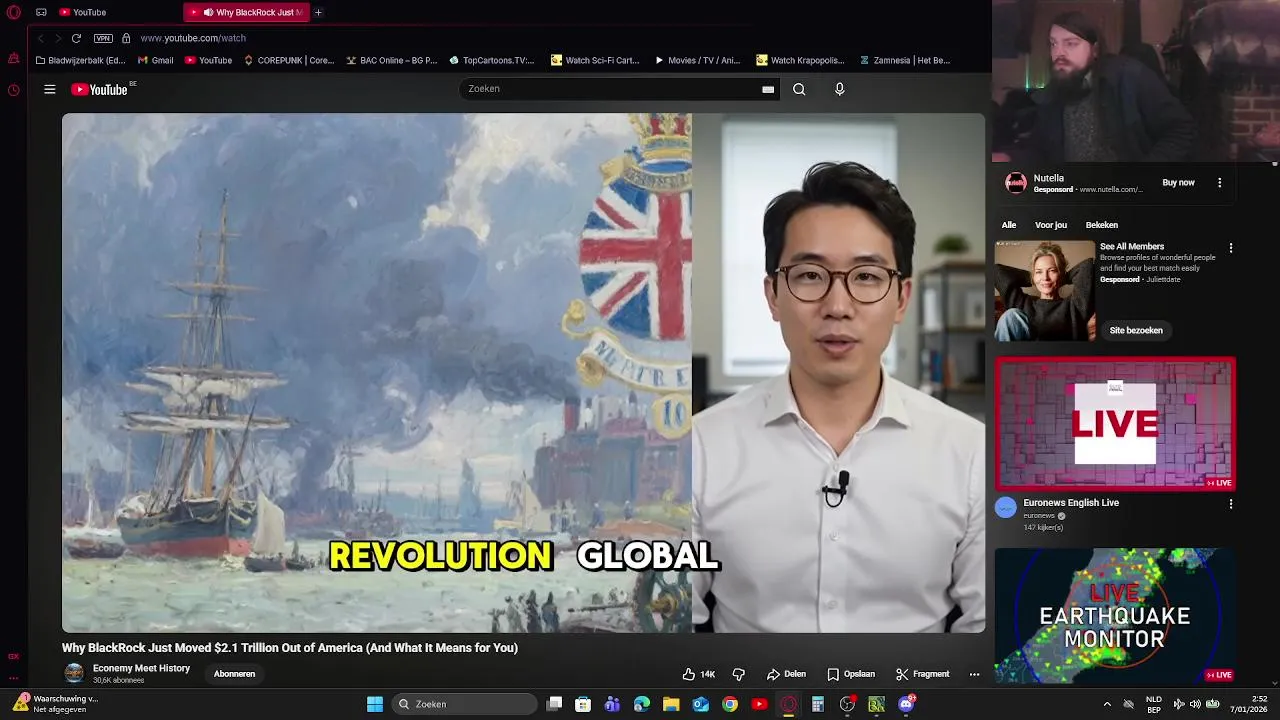
Task: Open the sidebar notifications bell icon
Action: click(x=13, y=58)
